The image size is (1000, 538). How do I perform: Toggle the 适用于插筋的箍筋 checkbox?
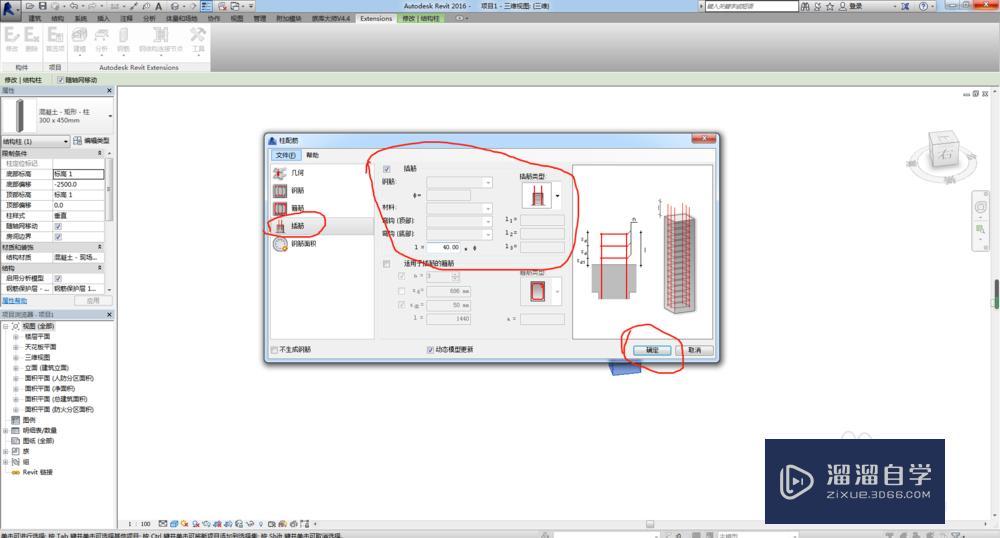tap(386, 263)
